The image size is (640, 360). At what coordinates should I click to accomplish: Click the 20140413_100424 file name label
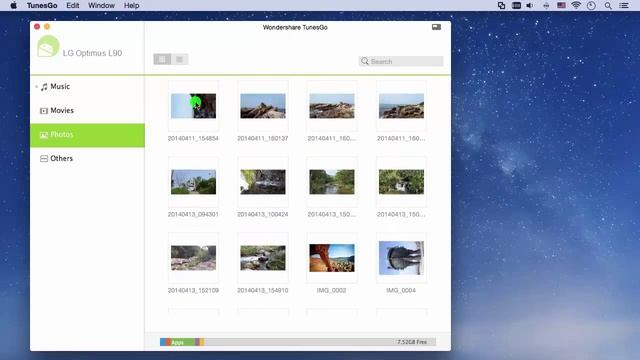coord(262,214)
